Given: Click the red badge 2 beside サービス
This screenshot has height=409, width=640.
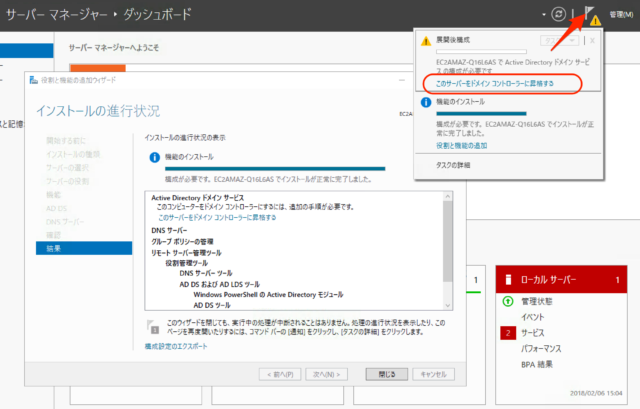Looking at the screenshot, I should pyautogui.click(x=508, y=333).
